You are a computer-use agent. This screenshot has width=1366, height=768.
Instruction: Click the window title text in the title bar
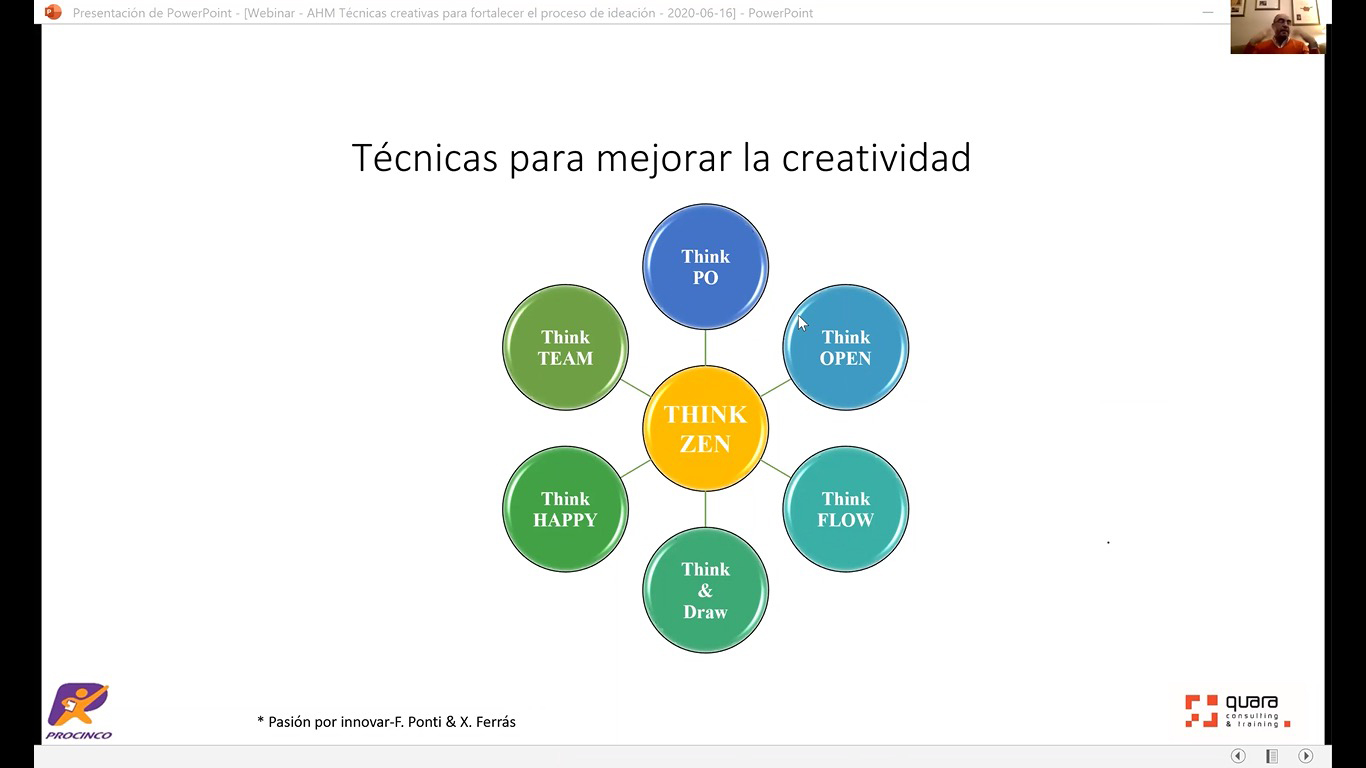tap(442, 13)
